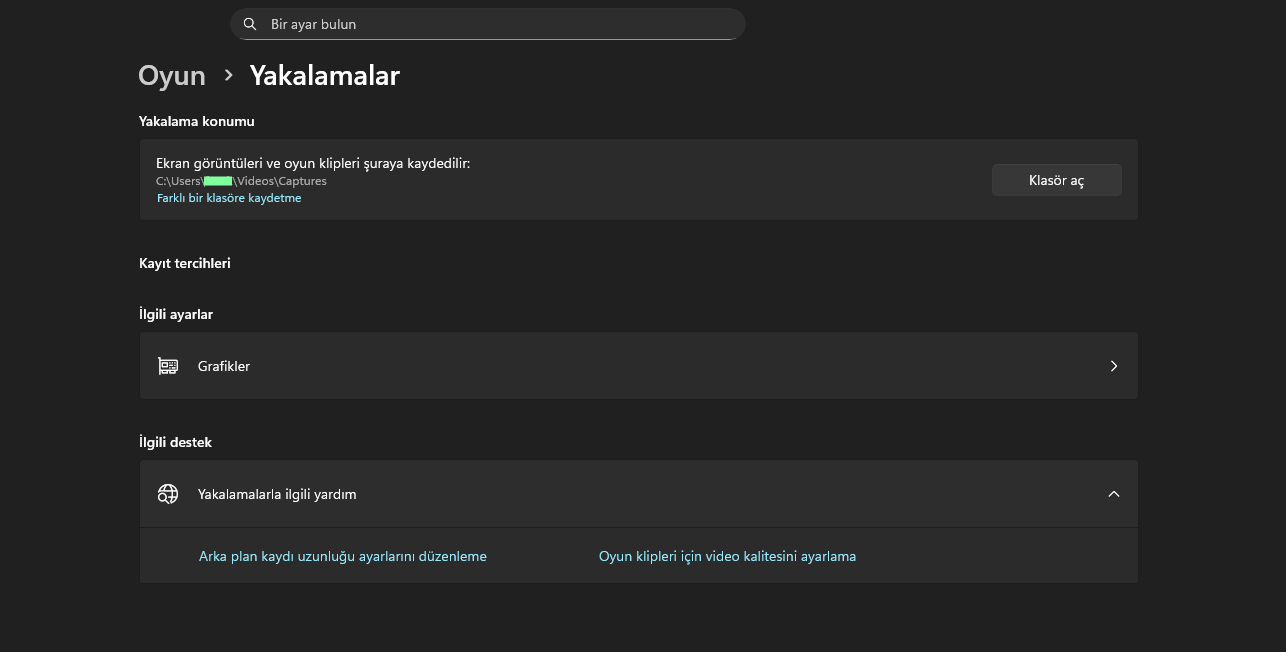Collapse the Yakalamalarla ilgili yardım section
1286x652 pixels.
click(1113, 494)
